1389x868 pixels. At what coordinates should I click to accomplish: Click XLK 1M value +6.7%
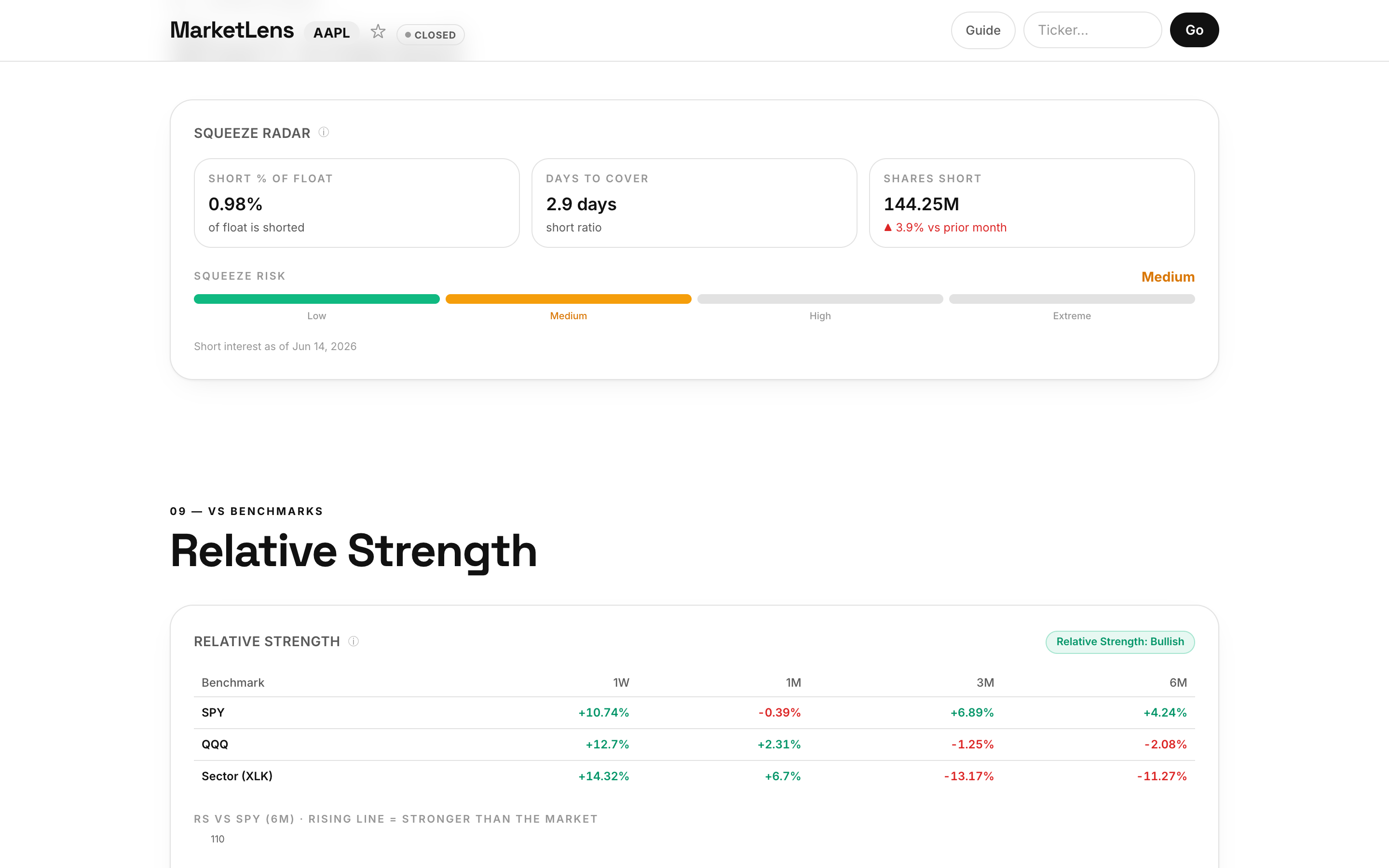[x=783, y=776]
